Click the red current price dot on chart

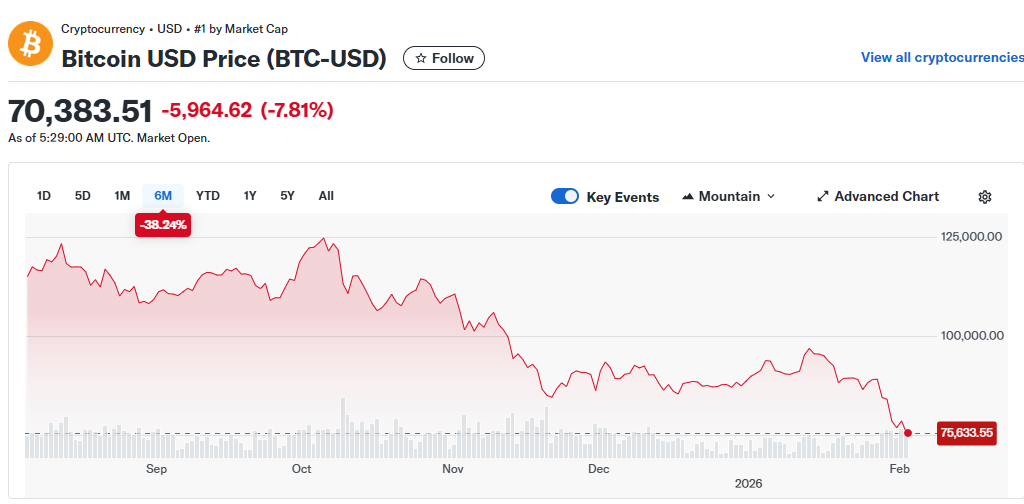(908, 433)
